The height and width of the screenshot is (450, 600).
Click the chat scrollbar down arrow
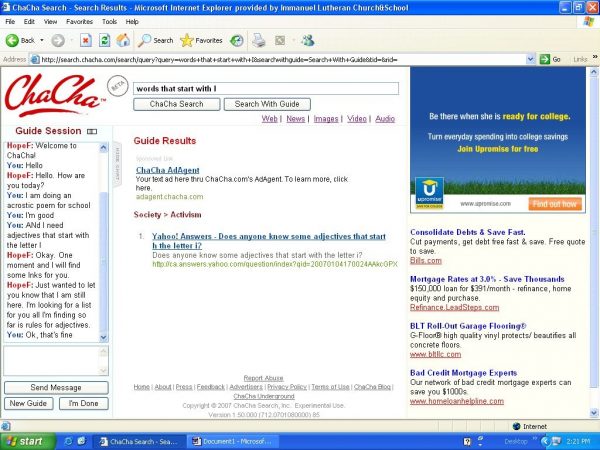coord(103,337)
